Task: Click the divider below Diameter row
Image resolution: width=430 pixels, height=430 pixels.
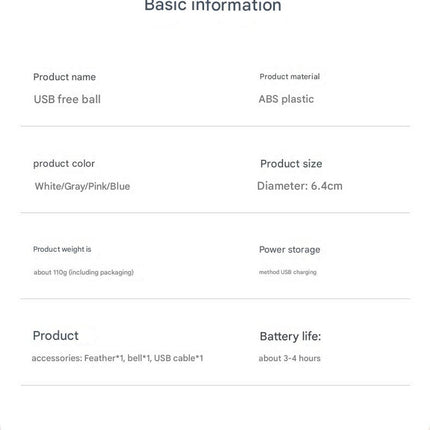Action: pos(215,212)
